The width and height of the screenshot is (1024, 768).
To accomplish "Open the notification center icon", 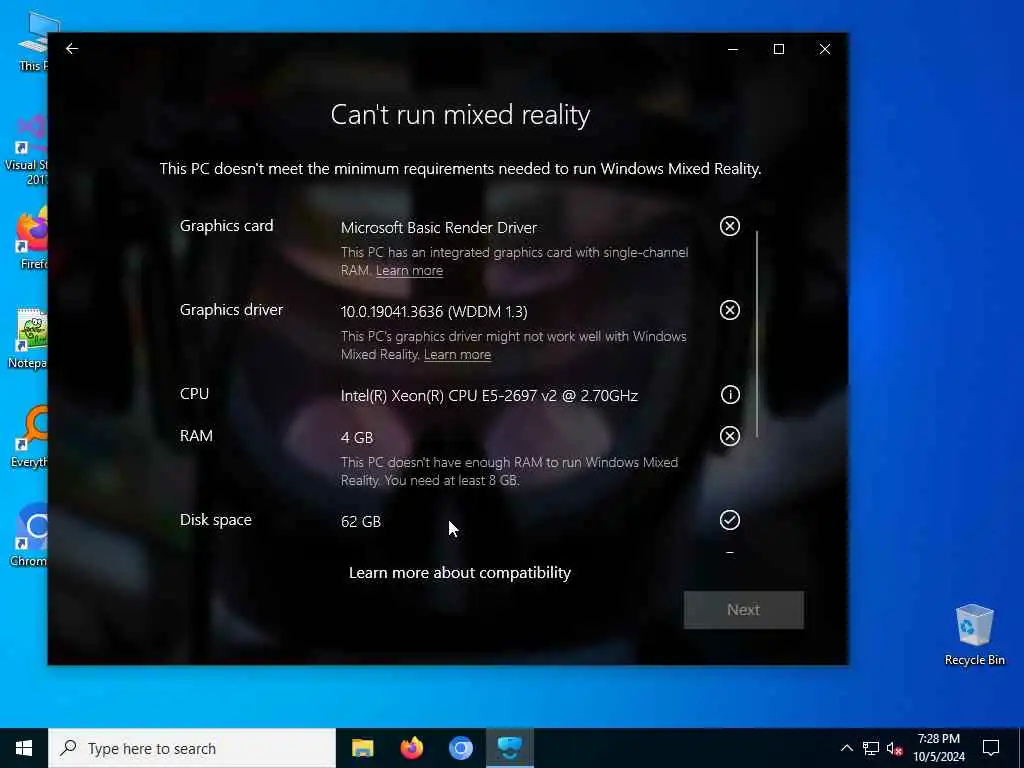I will tap(991, 748).
